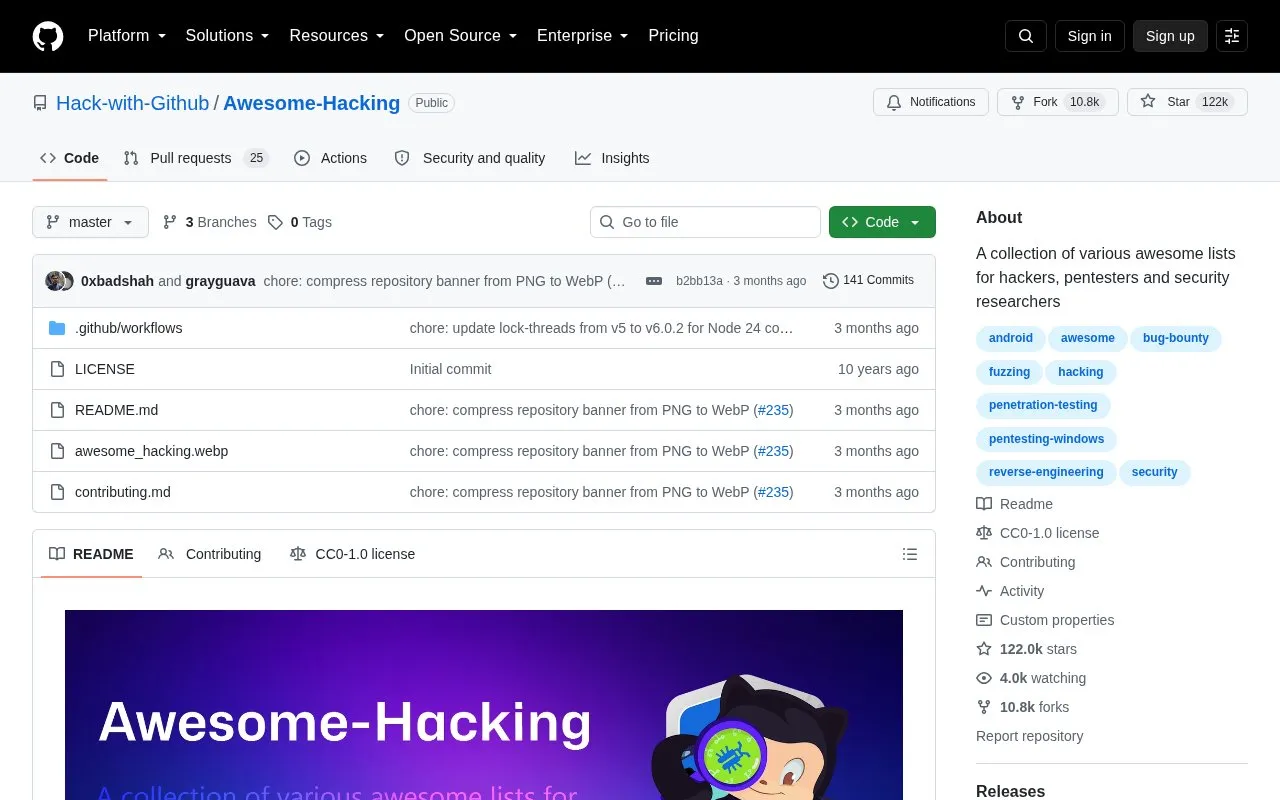View the 0 Tags page

[x=300, y=222]
